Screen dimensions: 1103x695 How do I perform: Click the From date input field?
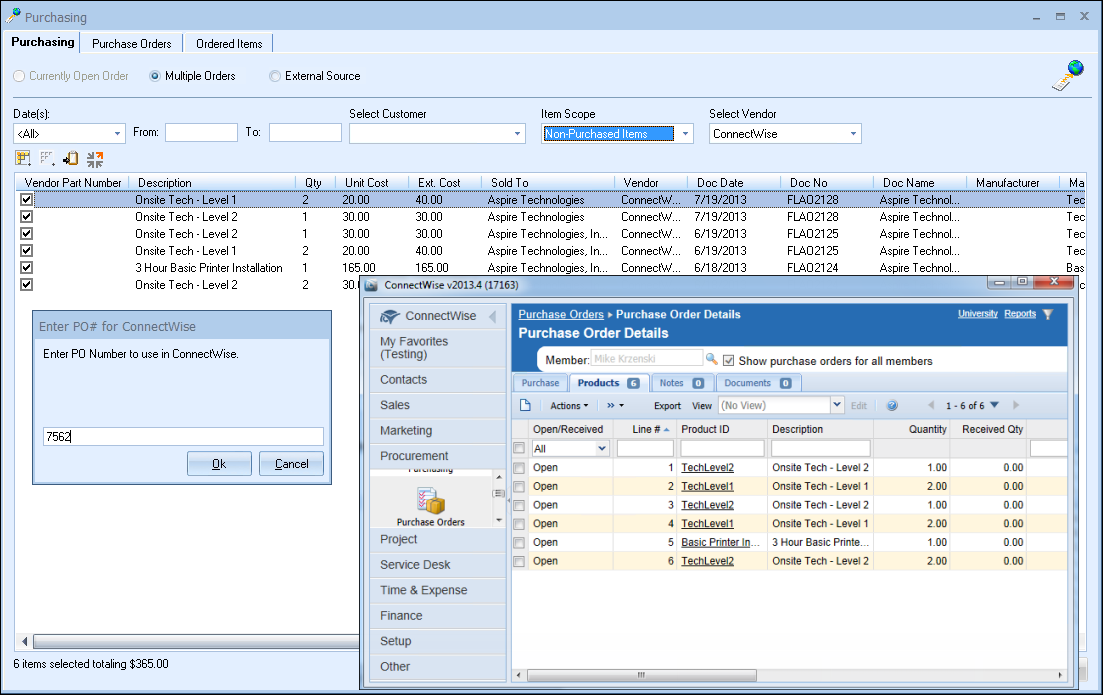[201, 133]
